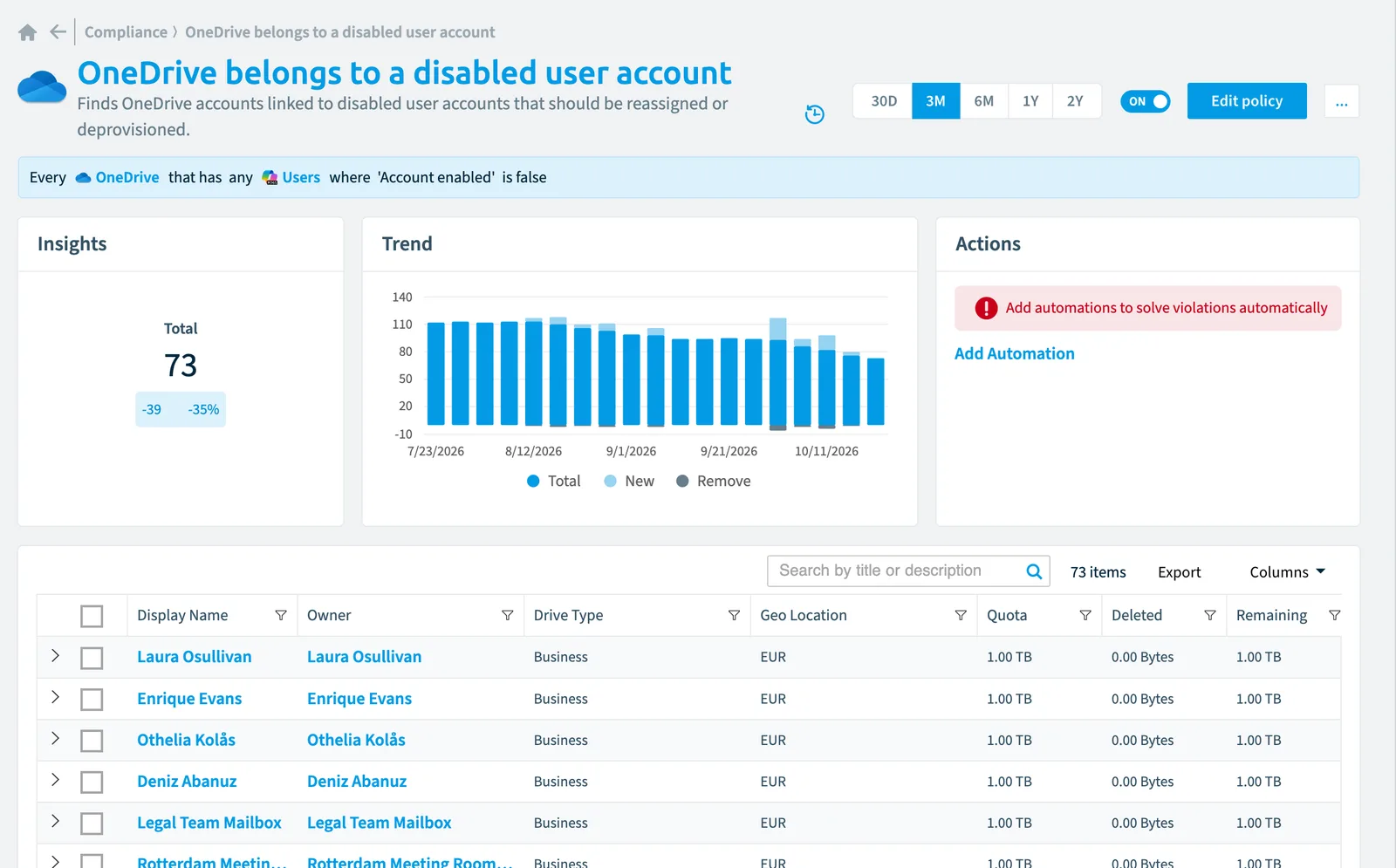Select the Enrique Evans row checkbox
The width and height of the screenshot is (1396, 868).
click(92, 700)
